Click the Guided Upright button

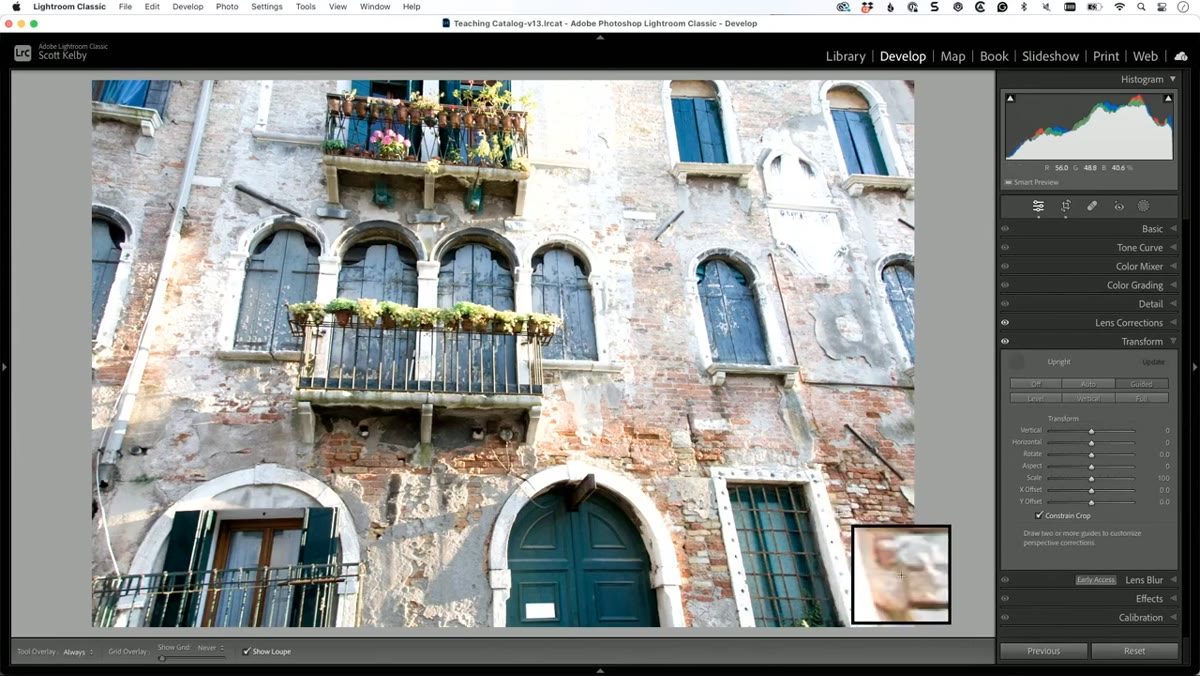[1142, 384]
